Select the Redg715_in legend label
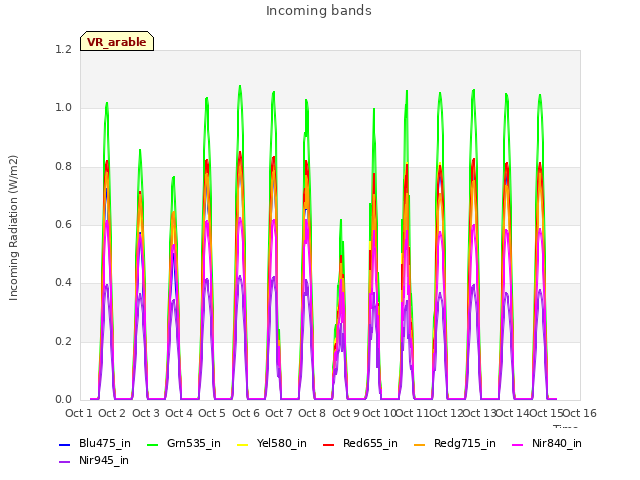Viewport: 640px width, 480px height. [465, 443]
